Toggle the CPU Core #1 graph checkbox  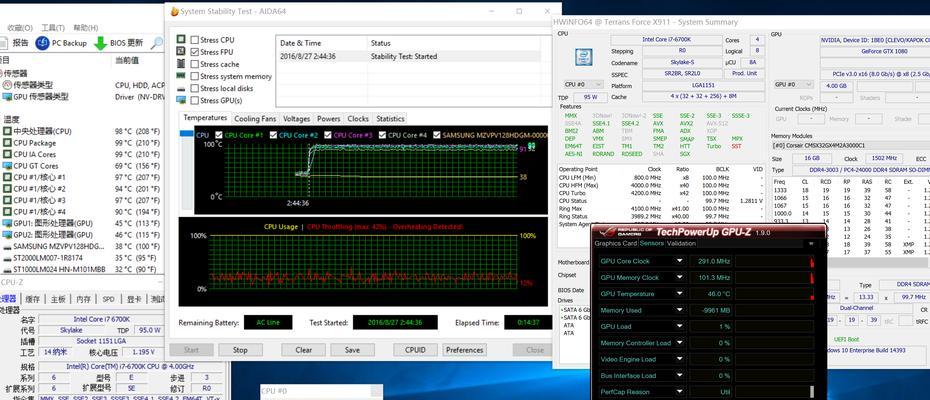click(x=219, y=135)
